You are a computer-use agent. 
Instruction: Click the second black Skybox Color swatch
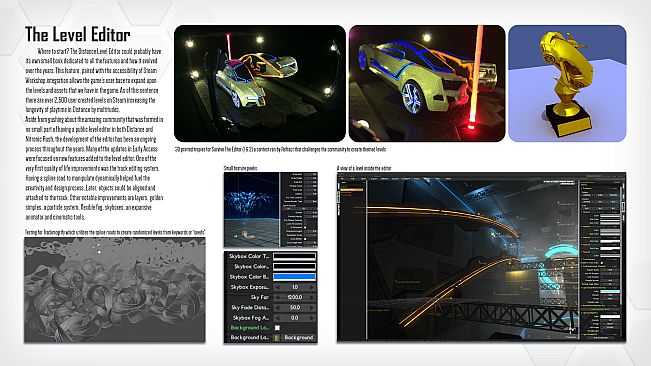coord(294,266)
